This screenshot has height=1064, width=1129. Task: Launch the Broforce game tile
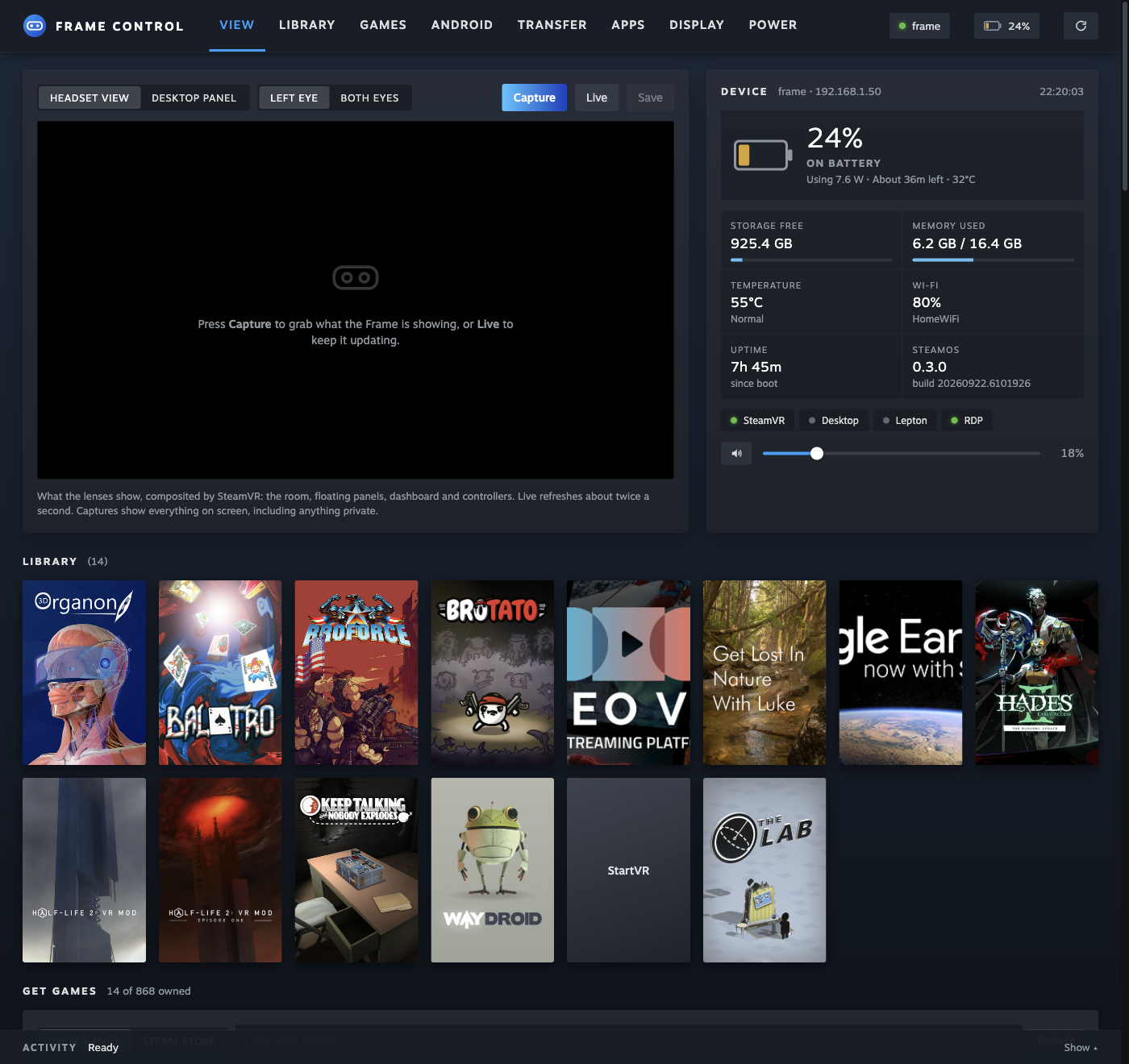click(x=356, y=672)
